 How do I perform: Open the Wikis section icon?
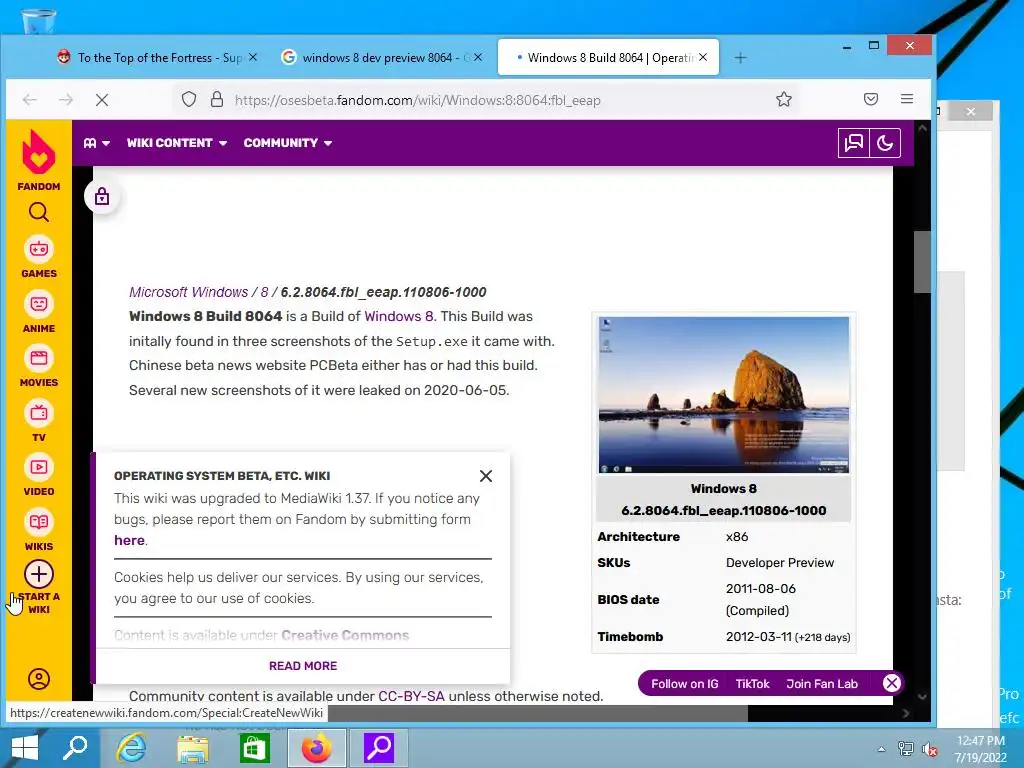click(39, 522)
